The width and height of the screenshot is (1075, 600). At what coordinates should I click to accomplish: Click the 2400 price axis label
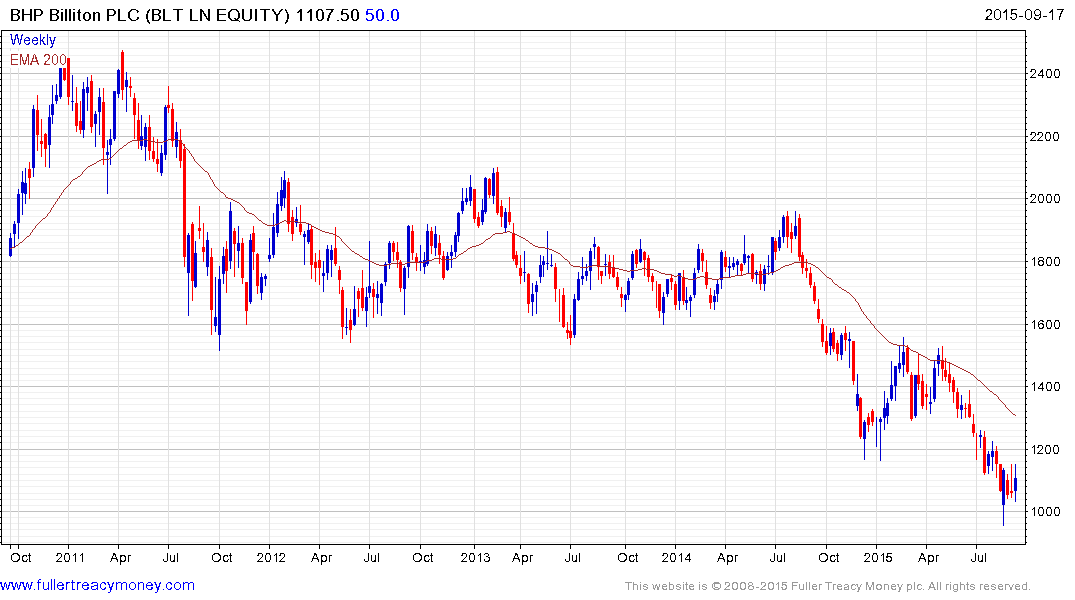click(x=1045, y=74)
